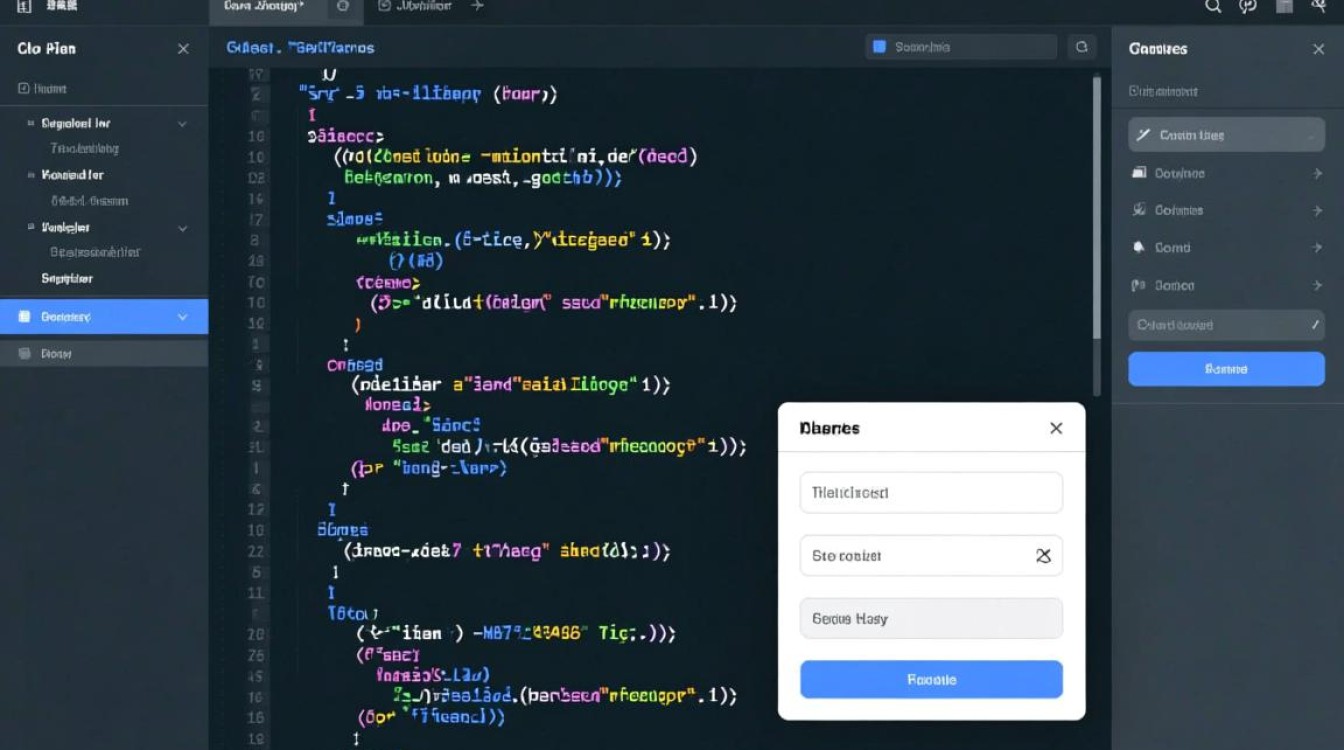Collapse the blue highlighted sidebar item chevron

pos(182,317)
